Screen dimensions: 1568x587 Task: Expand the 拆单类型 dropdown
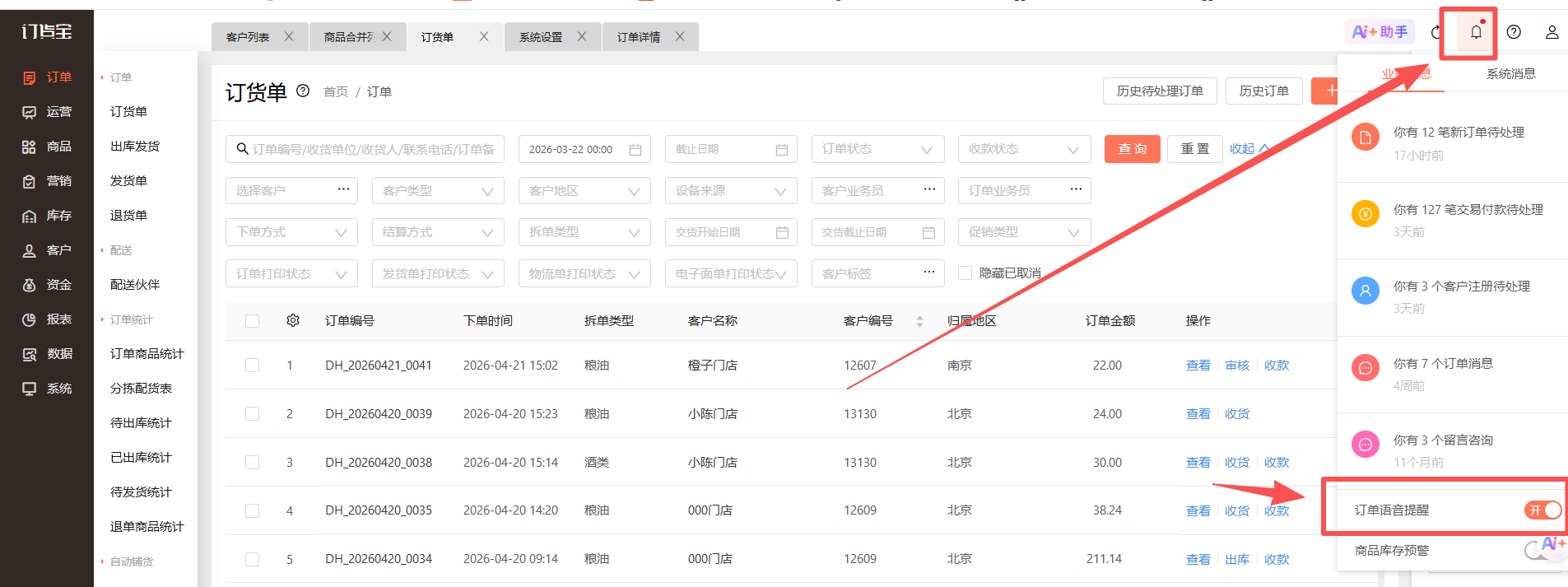pyautogui.click(x=584, y=232)
